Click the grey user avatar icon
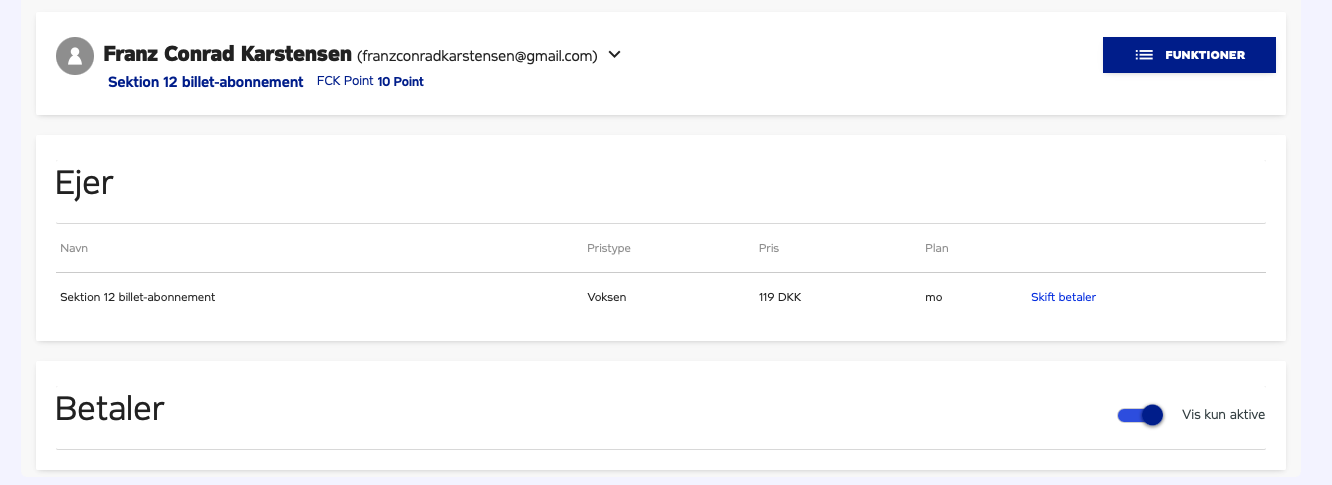Screen dimensions: 1332x485 (75, 56)
